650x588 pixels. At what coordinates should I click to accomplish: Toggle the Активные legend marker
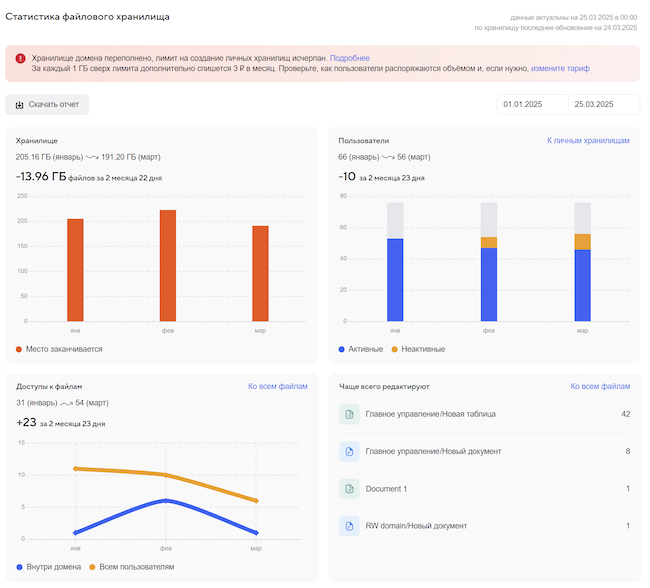click(x=343, y=349)
